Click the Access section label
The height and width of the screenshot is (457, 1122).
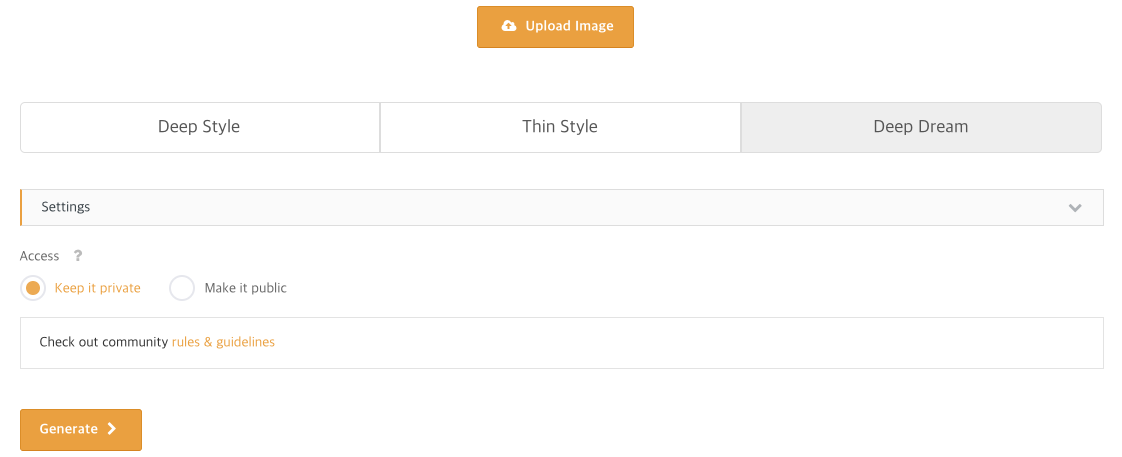pyautogui.click(x=39, y=256)
